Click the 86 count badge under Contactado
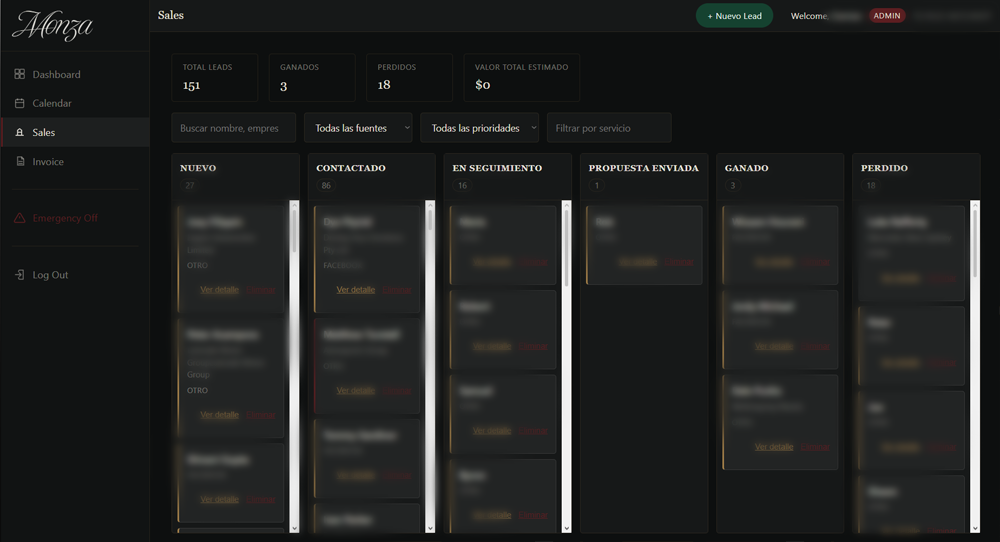This screenshot has height=542, width=1000. [326, 186]
